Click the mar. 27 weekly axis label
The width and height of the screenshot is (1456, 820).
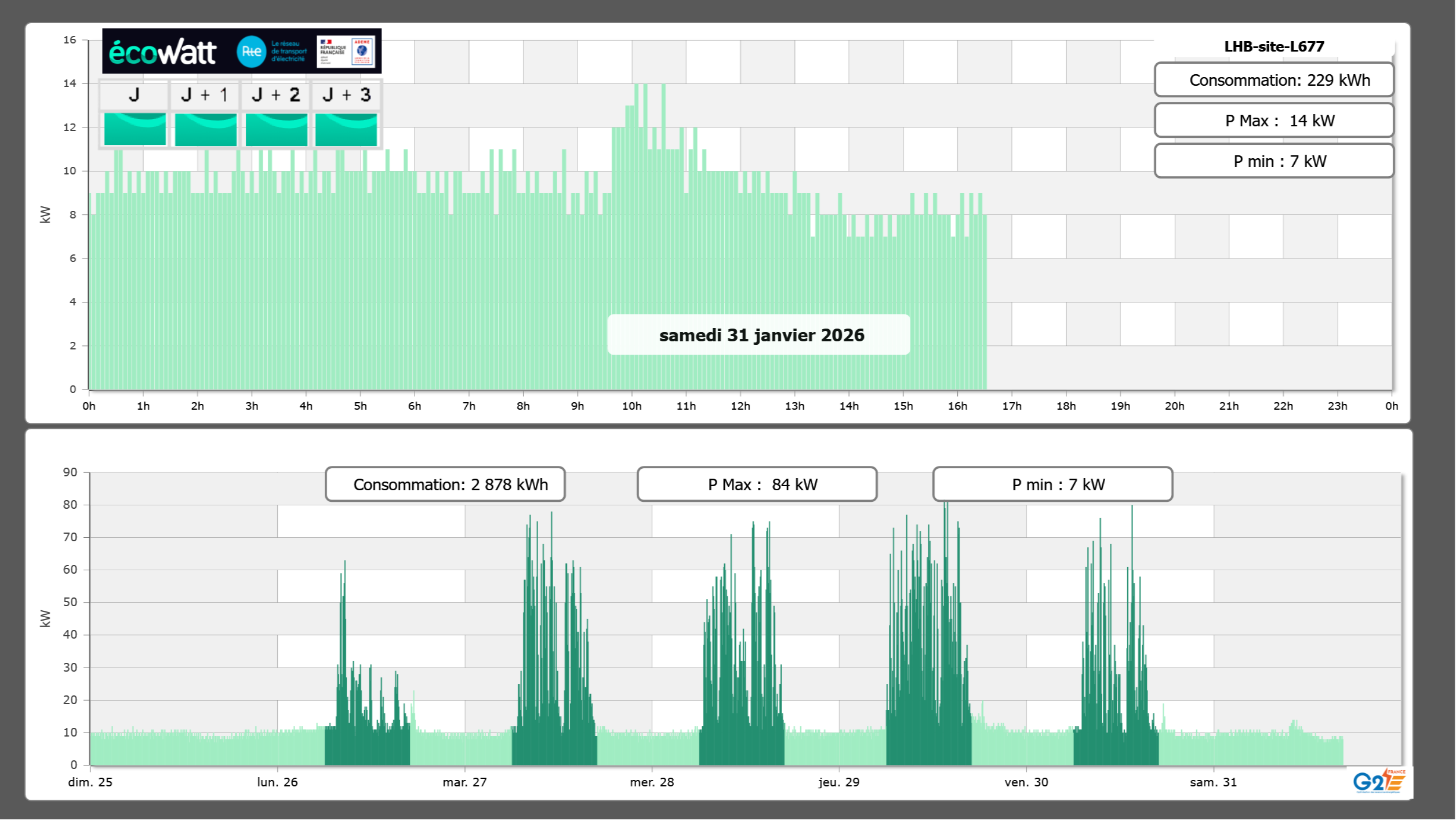pos(464,782)
